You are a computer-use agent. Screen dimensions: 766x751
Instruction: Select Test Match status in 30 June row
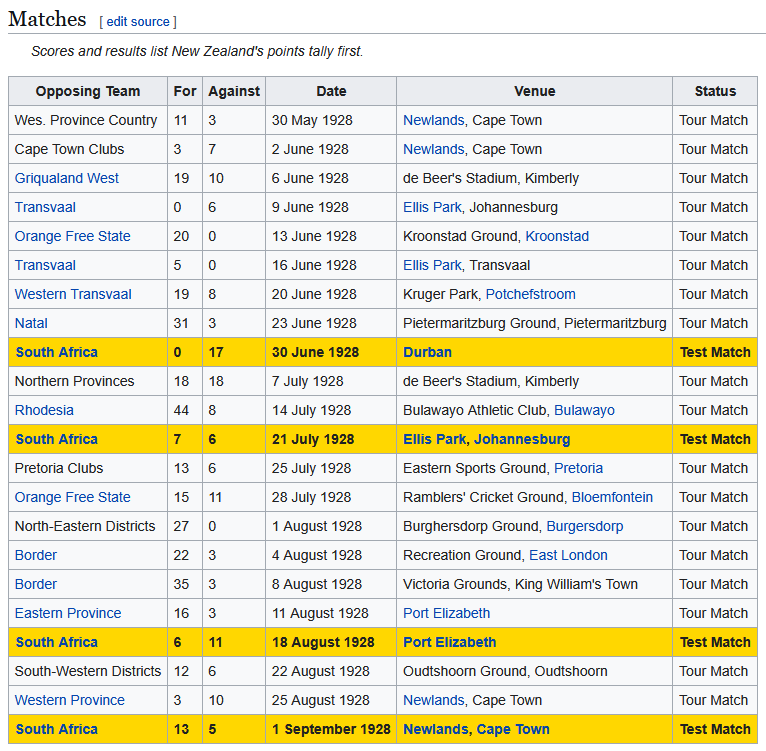click(x=715, y=352)
